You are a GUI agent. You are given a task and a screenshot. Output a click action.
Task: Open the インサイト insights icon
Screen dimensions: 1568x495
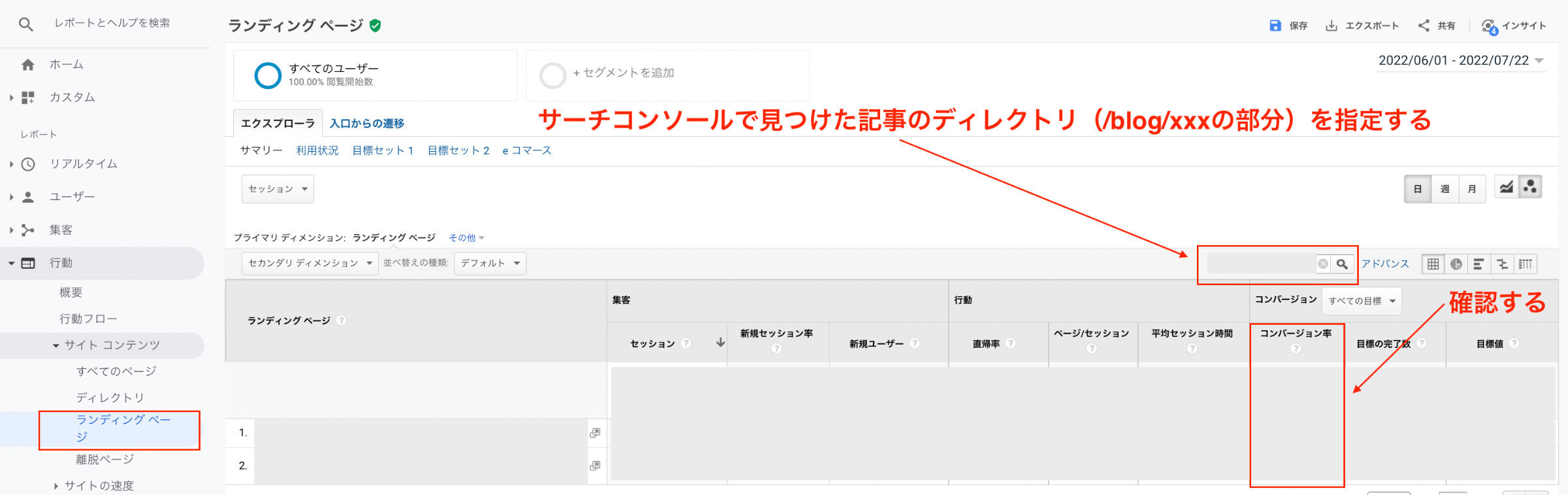pos(1489,26)
